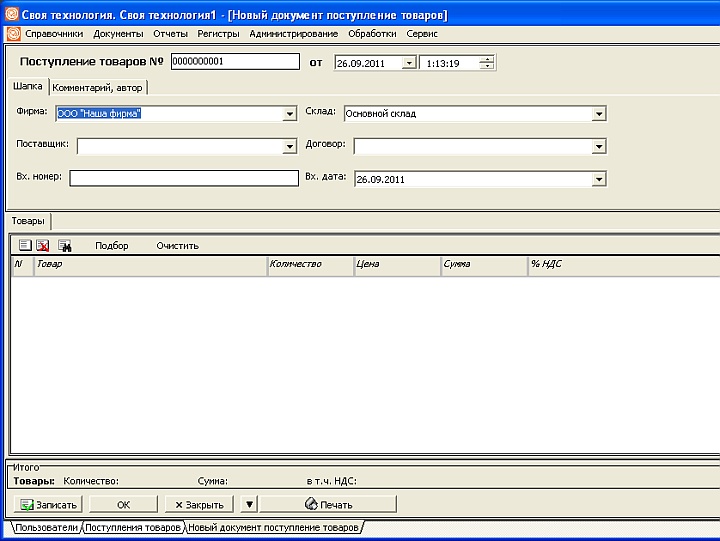Switch to the Комментарий, автор tab
This screenshot has height=541, width=720.
(x=98, y=87)
